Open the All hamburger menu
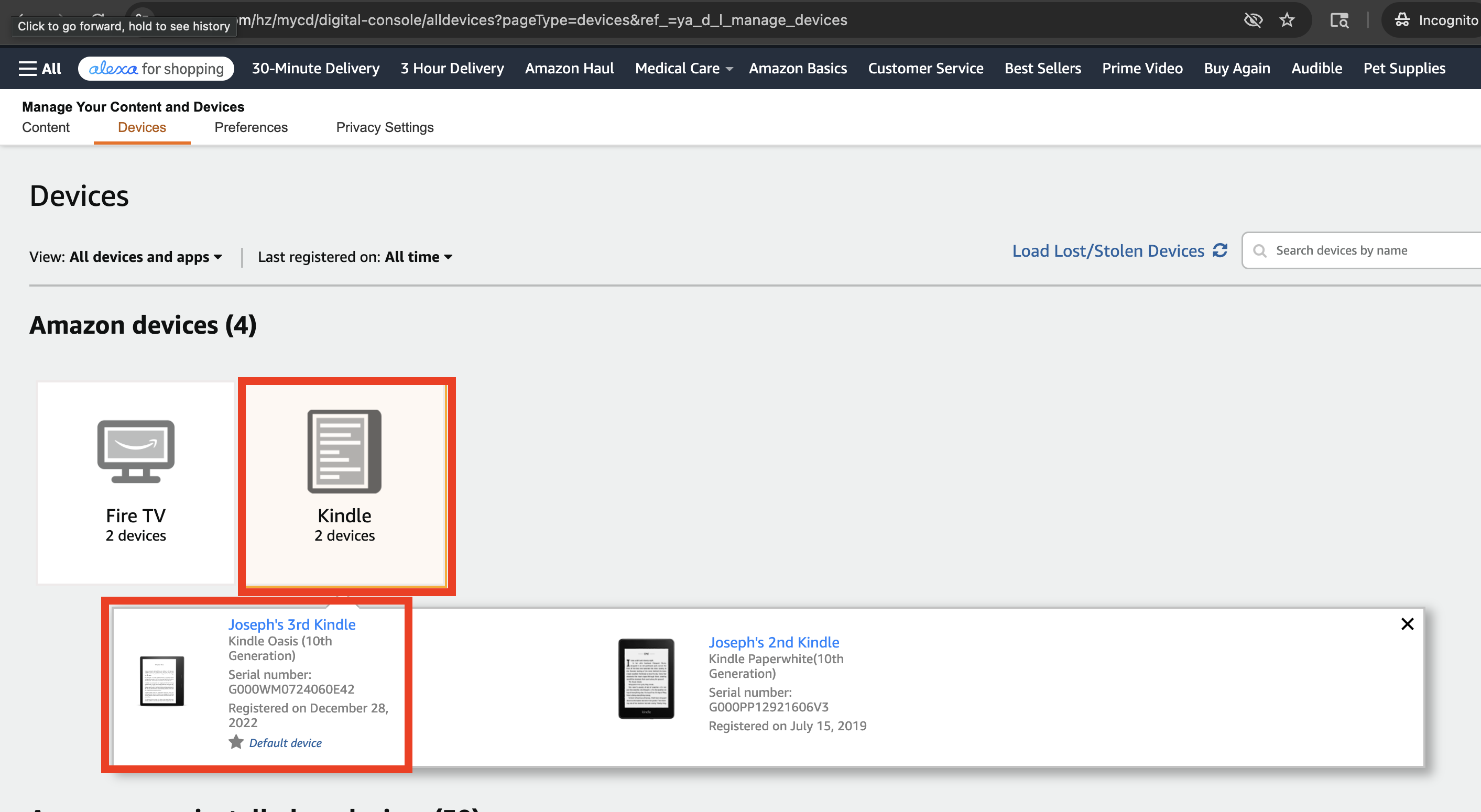1481x812 pixels. coord(40,69)
